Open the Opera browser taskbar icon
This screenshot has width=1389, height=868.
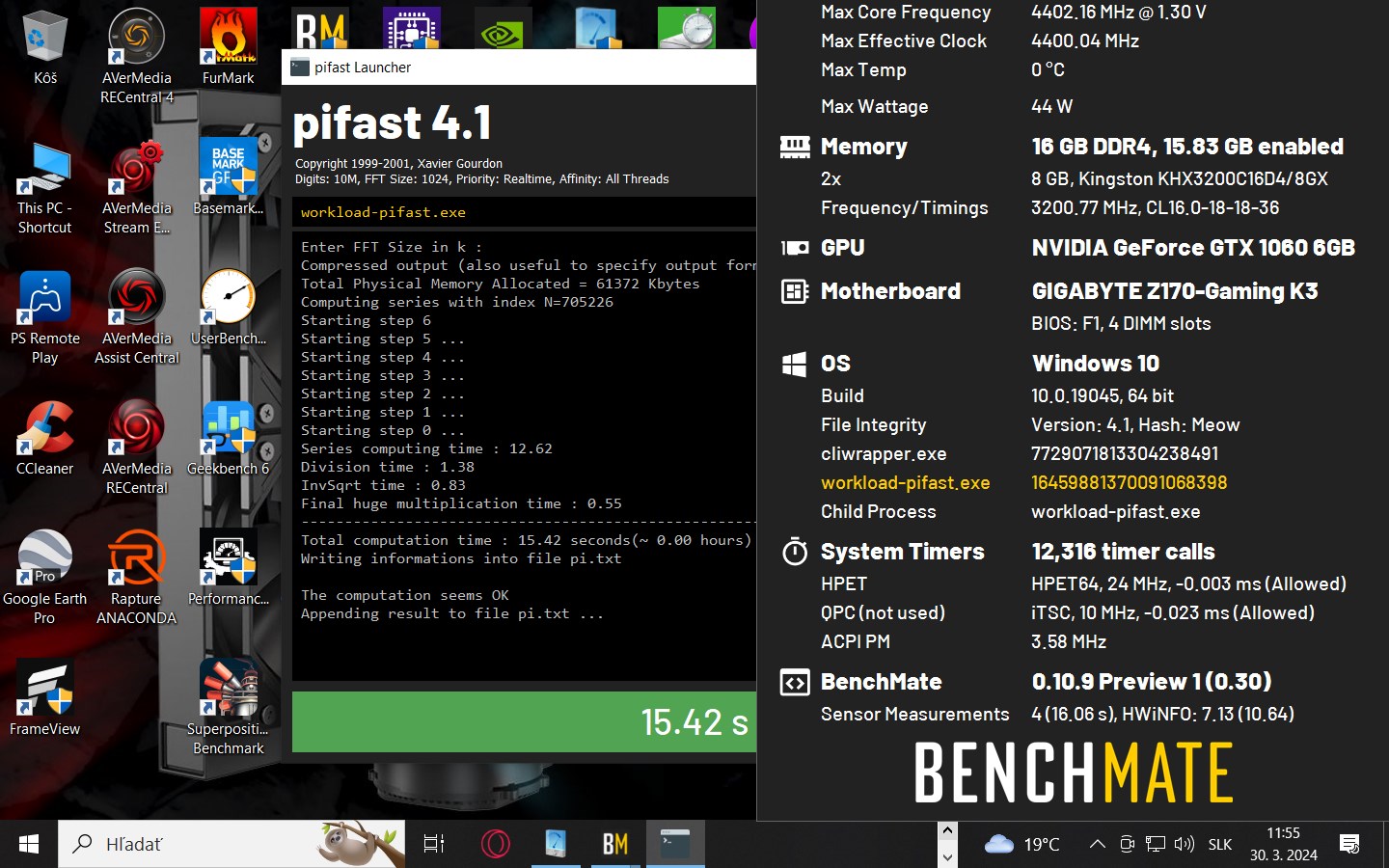(495, 844)
